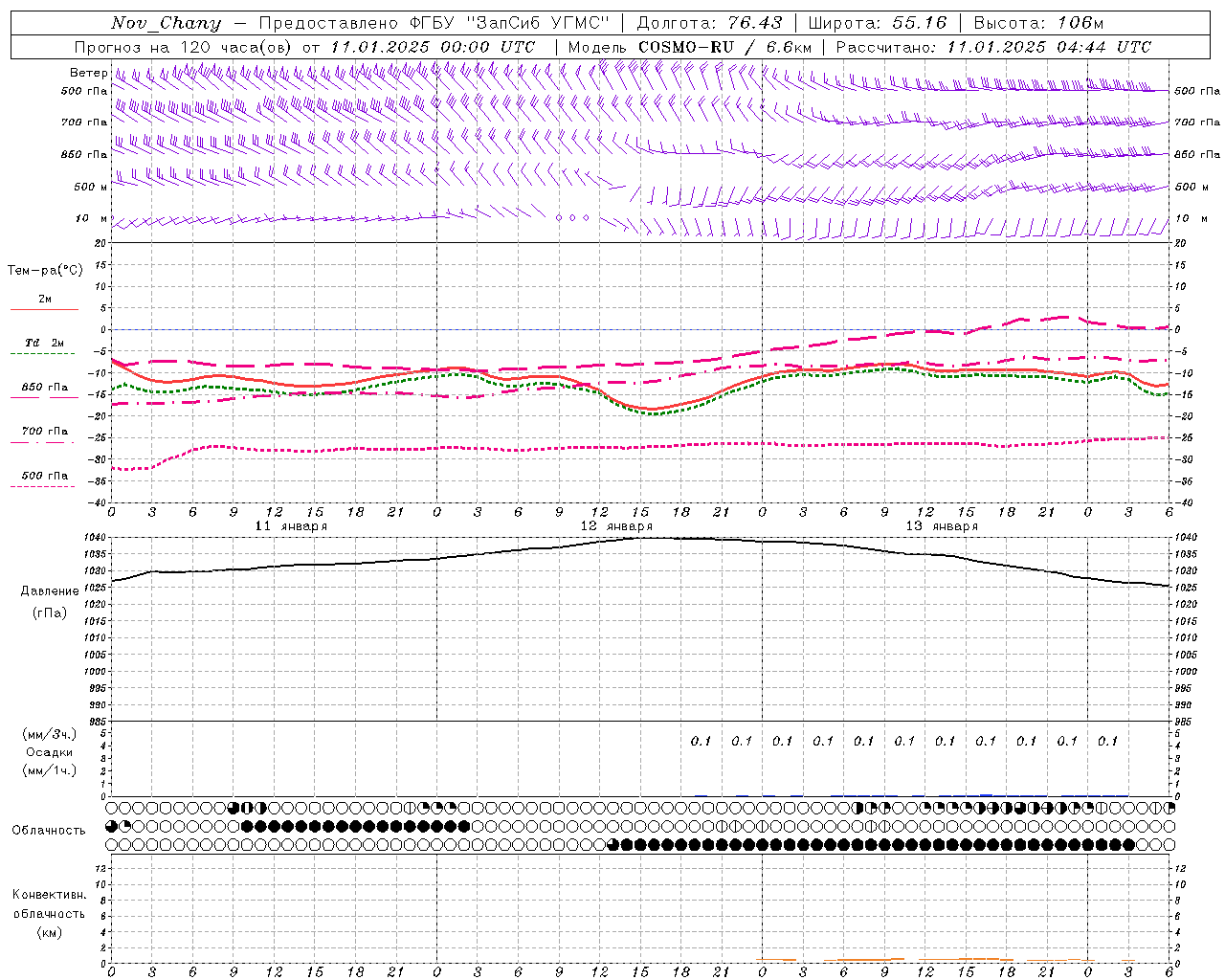1225x980 pixels.
Task: Click the '700 гПа' temperature legend entry
Action: (45, 432)
